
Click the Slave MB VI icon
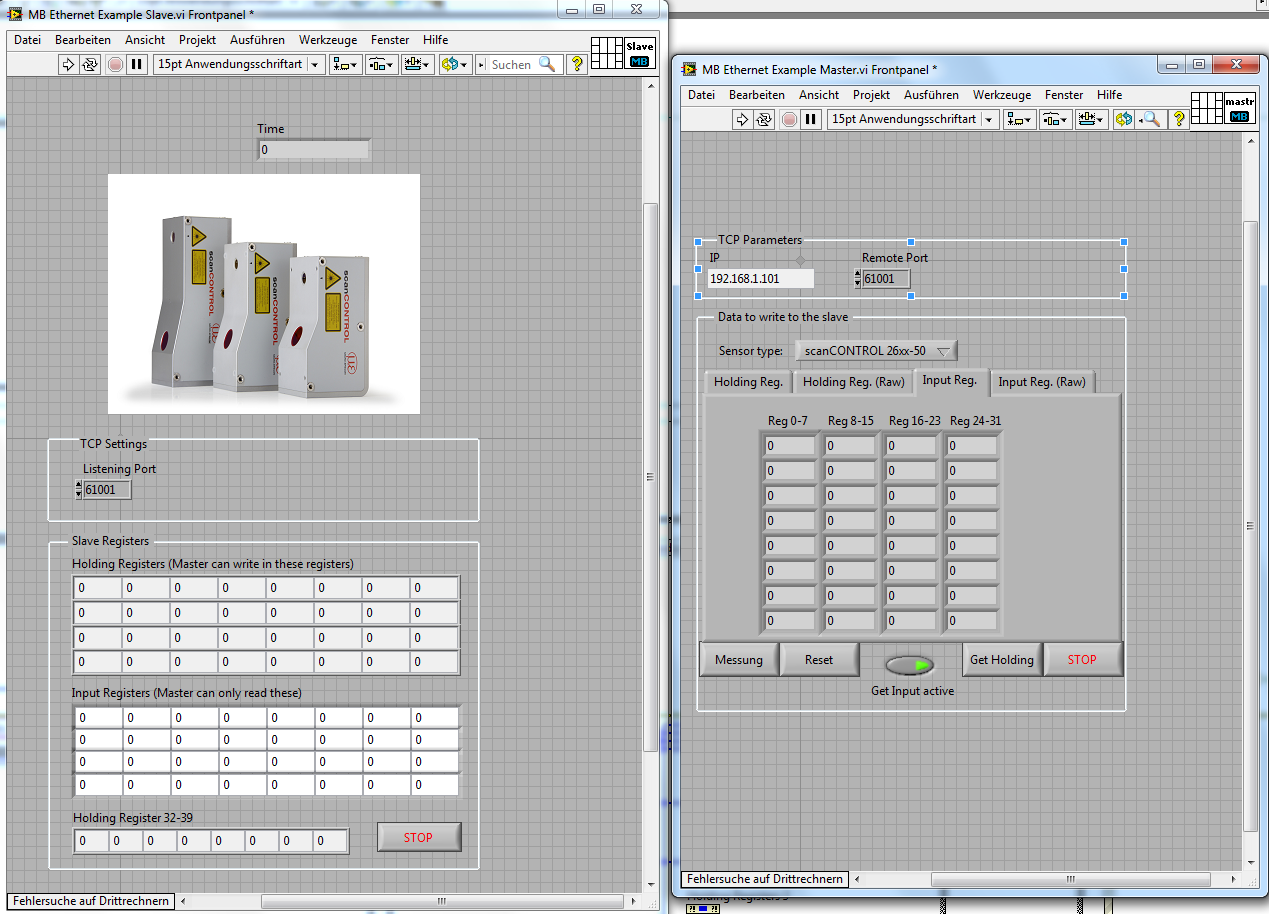click(639, 54)
